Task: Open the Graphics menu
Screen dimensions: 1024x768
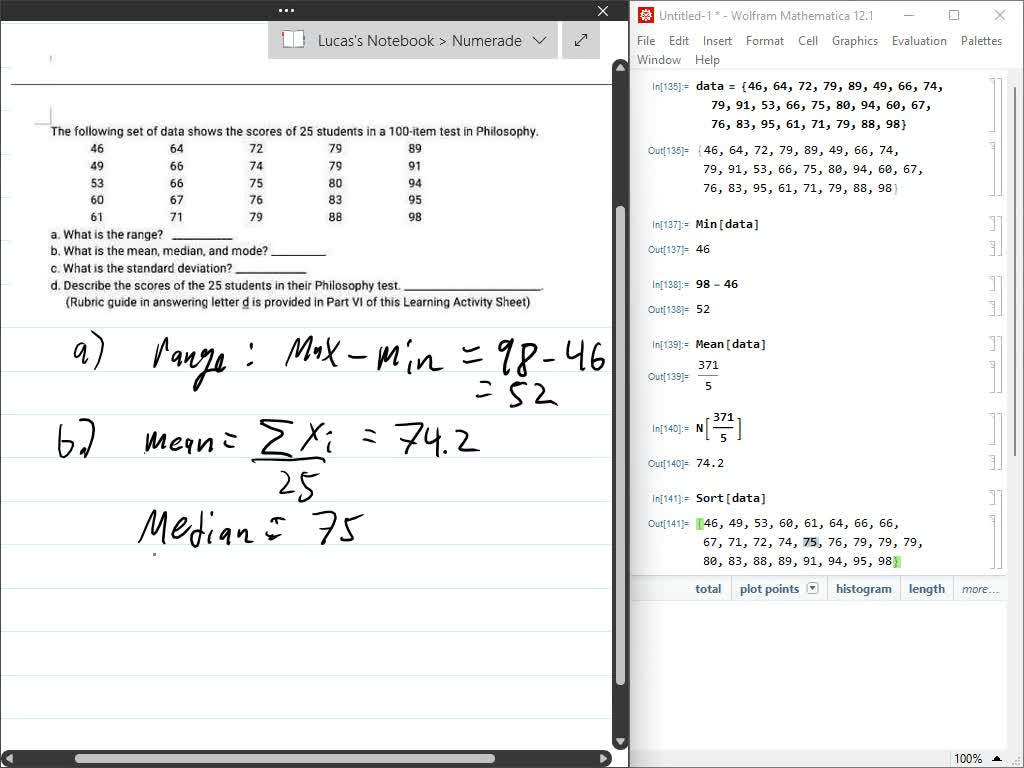Action: coord(855,40)
